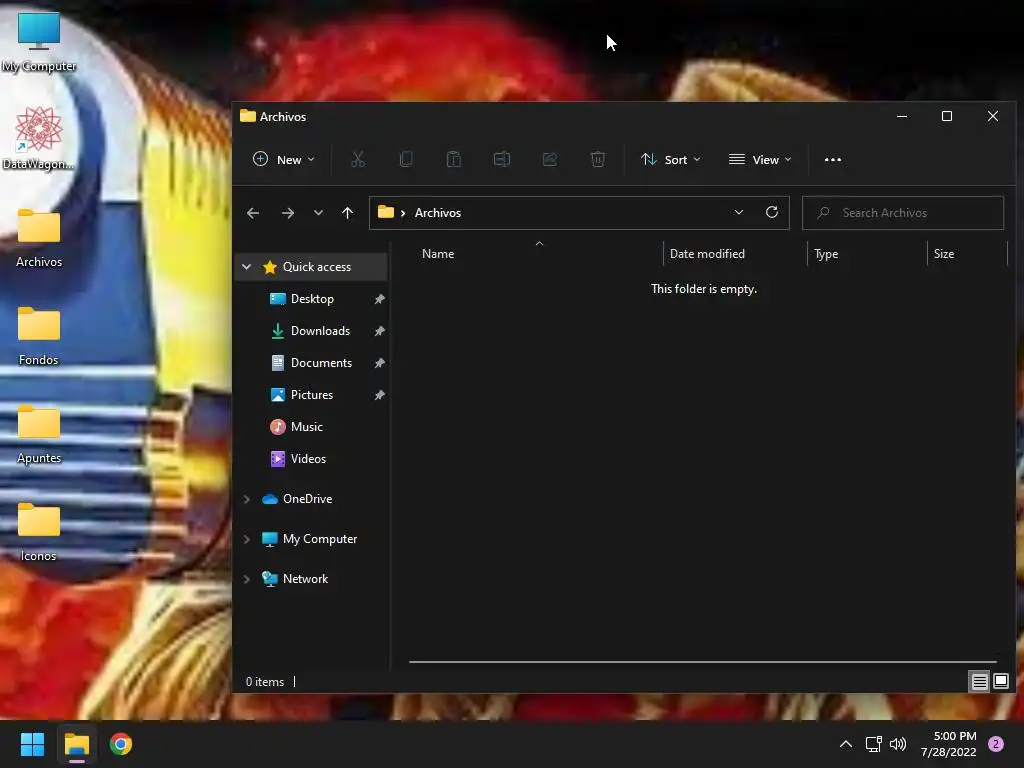Select Iconos folder on desktop
The width and height of the screenshot is (1024, 768).
39,532
